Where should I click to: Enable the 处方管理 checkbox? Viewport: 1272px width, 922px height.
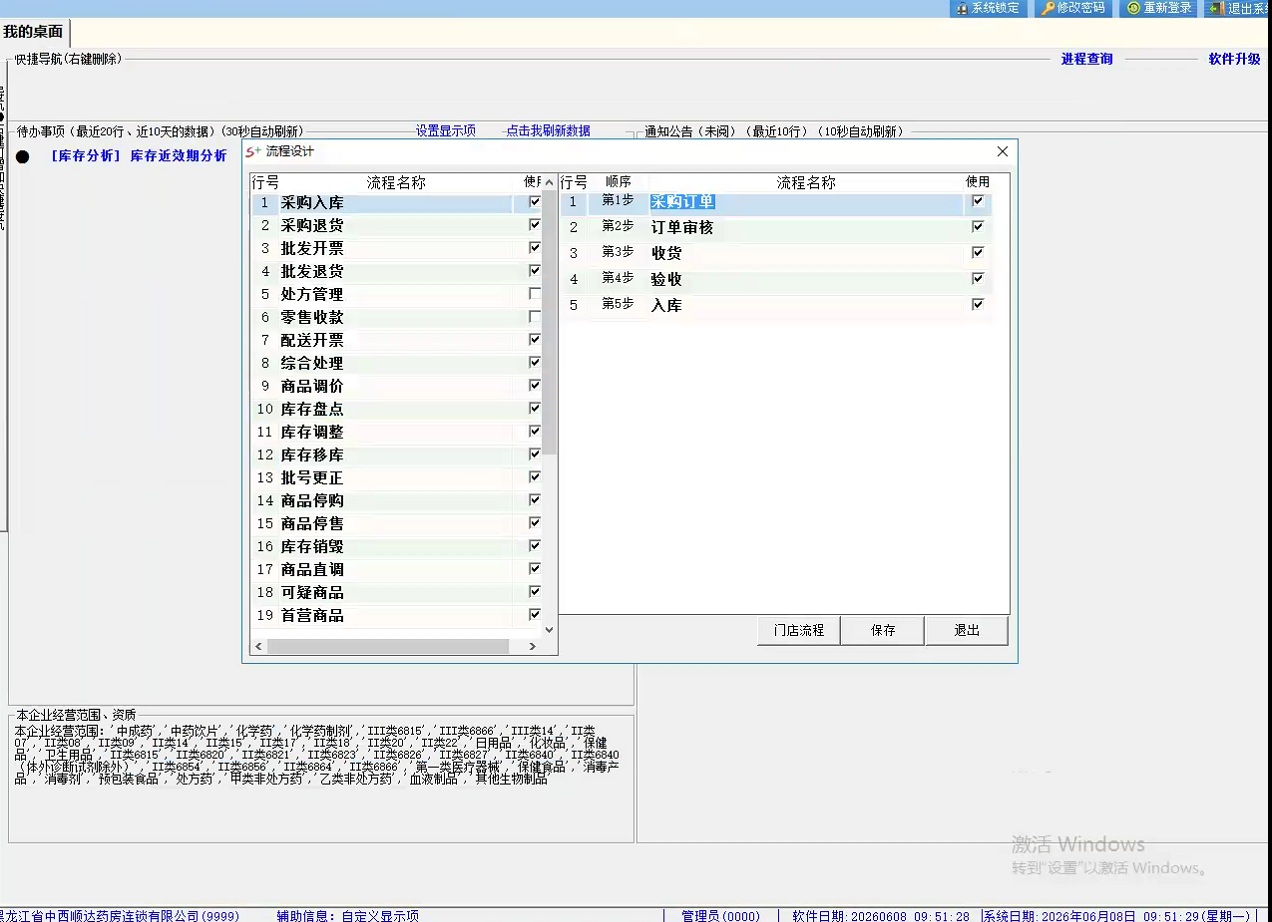[x=535, y=294]
